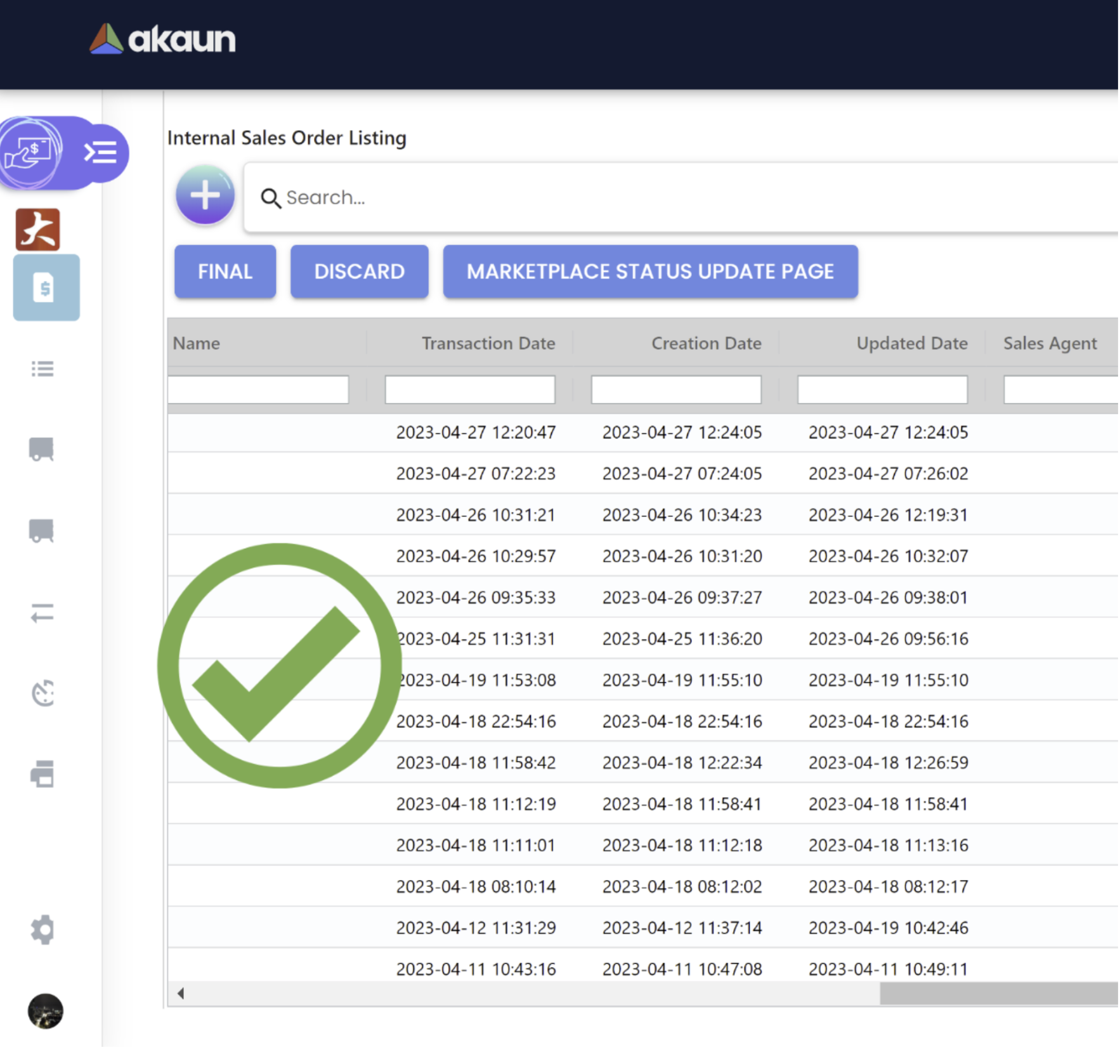Viewport: 1120px width, 1064px height.
Task: Click creation date 2023-04-26 09:37:27
Action: (x=682, y=597)
